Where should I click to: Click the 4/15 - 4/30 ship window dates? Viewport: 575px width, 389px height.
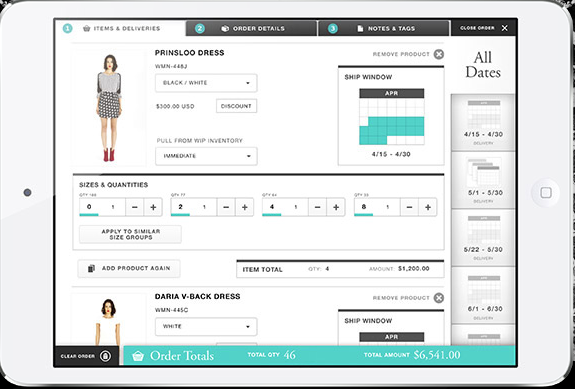point(391,154)
